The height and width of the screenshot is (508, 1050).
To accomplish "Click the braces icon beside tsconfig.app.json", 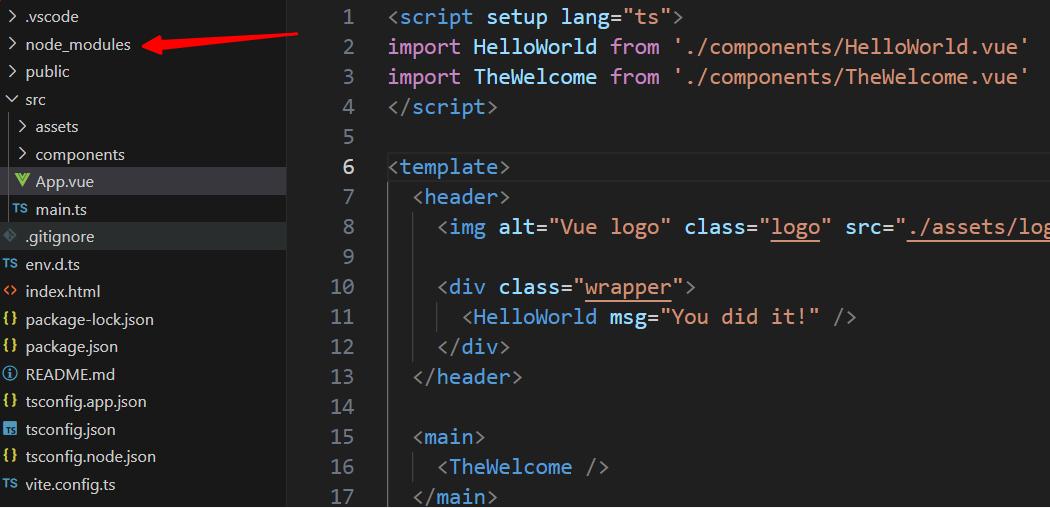I will [10, 401].
